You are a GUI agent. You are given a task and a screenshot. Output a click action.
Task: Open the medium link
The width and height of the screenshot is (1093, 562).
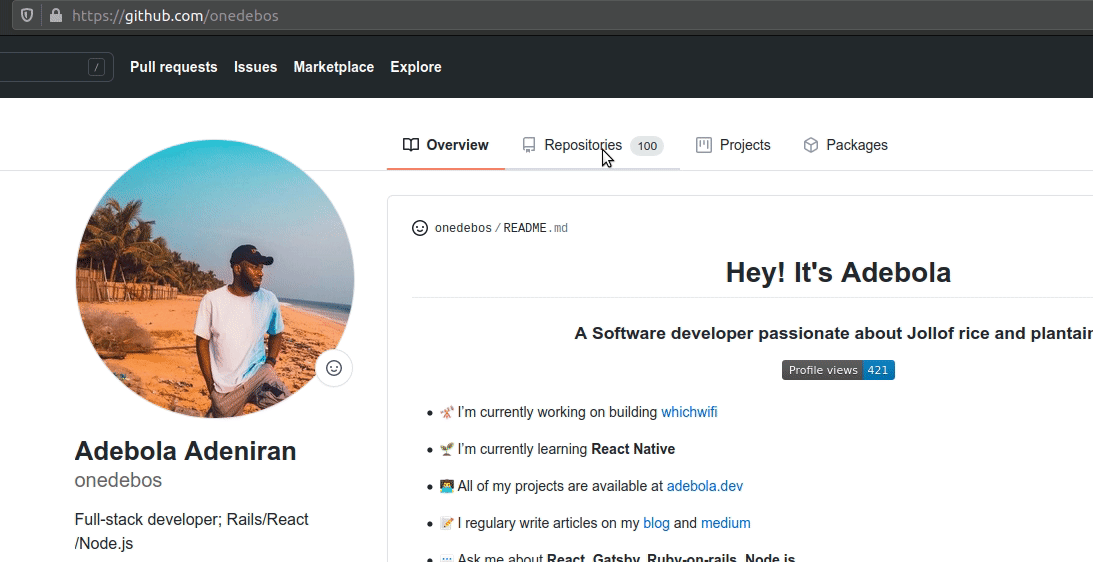[x=726, y=523]
